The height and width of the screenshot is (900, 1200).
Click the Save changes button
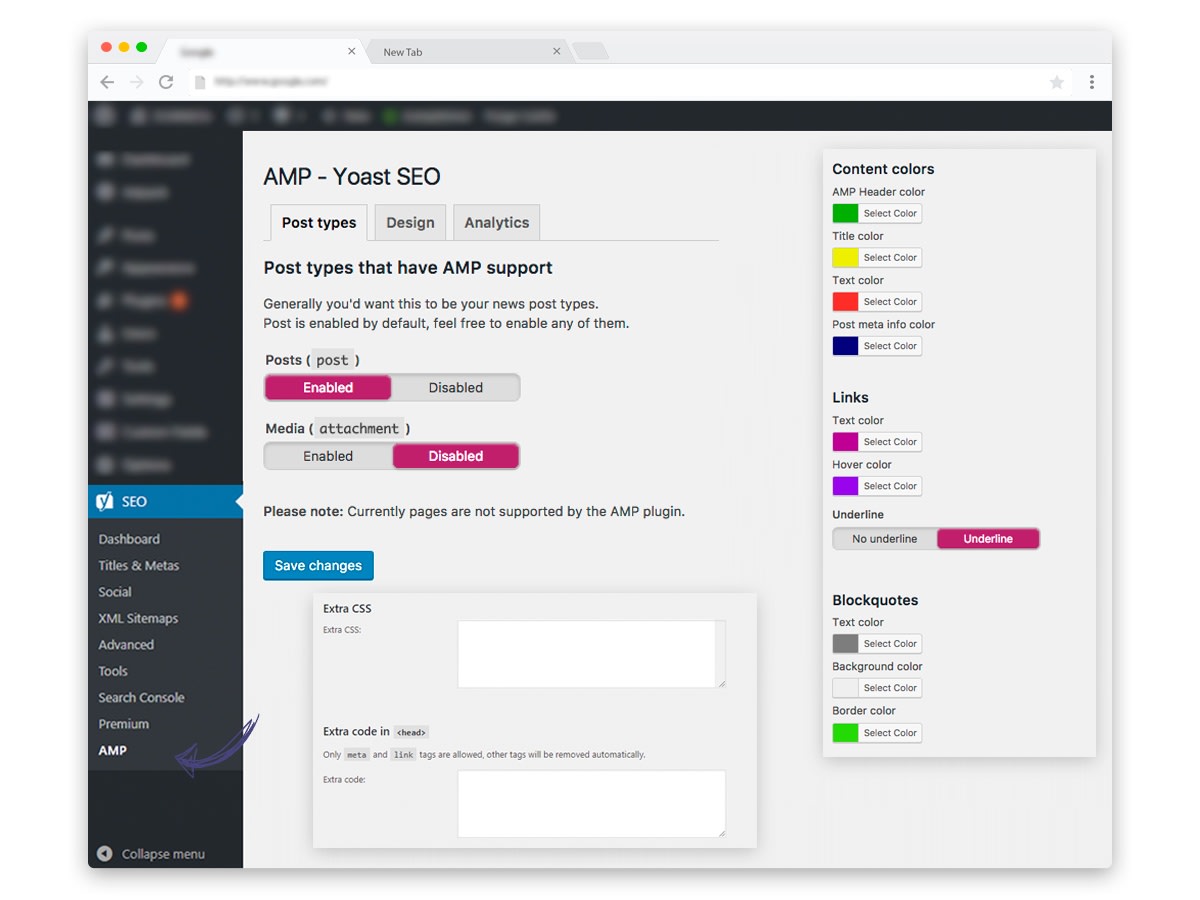pos(318,566)
